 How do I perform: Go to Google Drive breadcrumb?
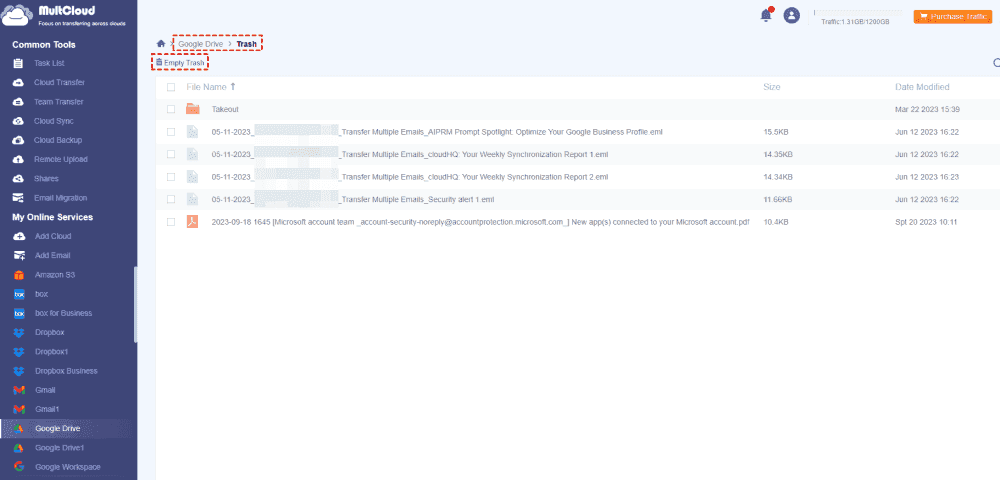coord(200,44)
